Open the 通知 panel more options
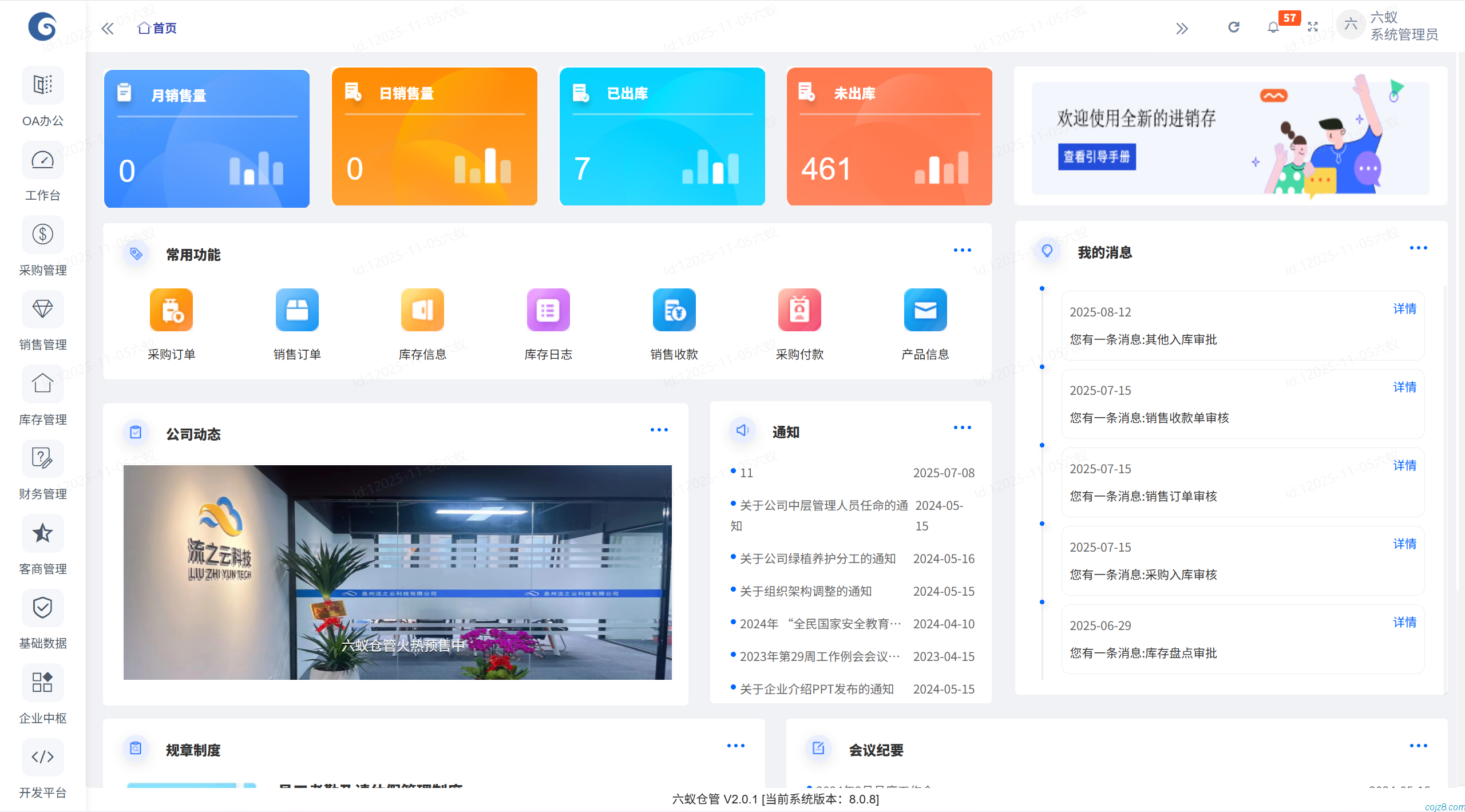The image size is (1465, 812). 962,427
